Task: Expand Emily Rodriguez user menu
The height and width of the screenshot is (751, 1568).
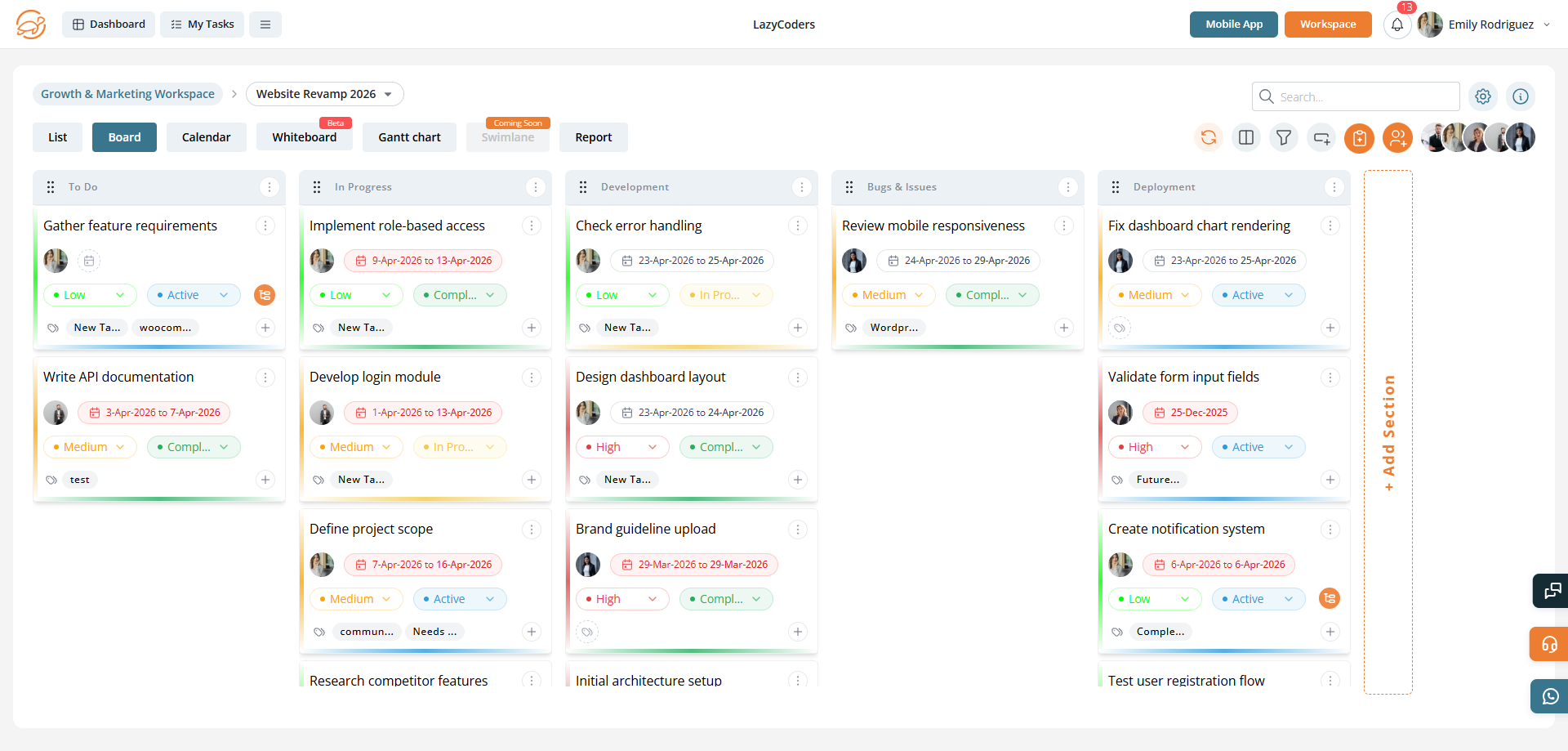Action: click(1547, 25)
